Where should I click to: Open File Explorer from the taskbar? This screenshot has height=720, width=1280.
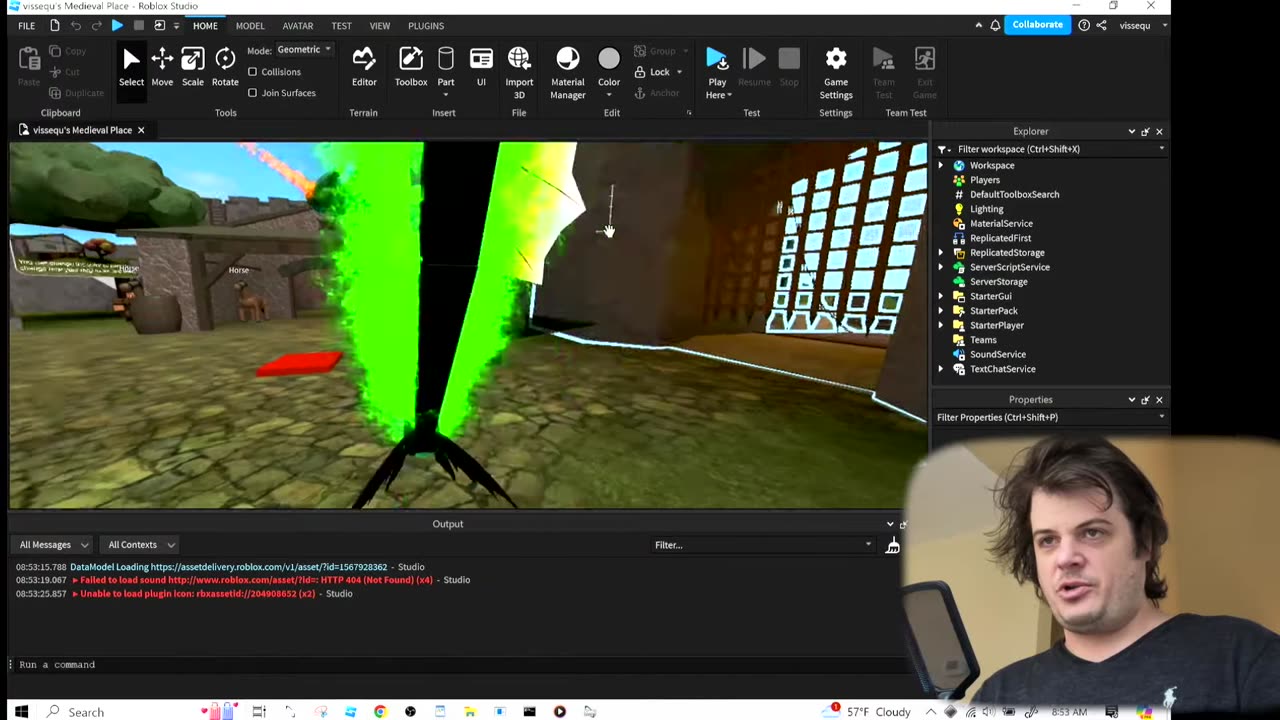pos(470,712)
